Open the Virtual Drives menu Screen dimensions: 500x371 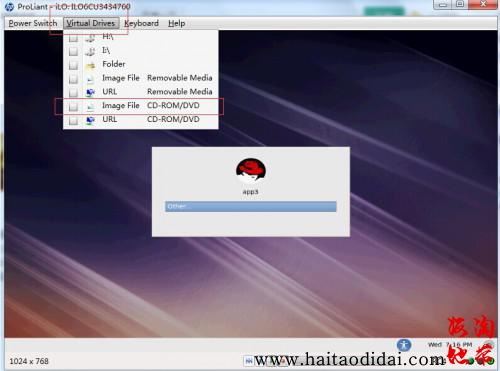(x=91, y=23)
